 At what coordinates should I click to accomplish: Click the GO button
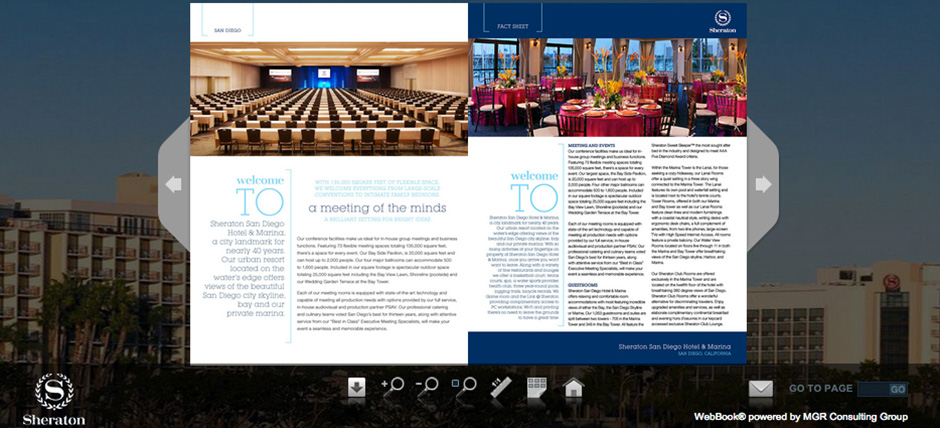(x=898, y=390)
